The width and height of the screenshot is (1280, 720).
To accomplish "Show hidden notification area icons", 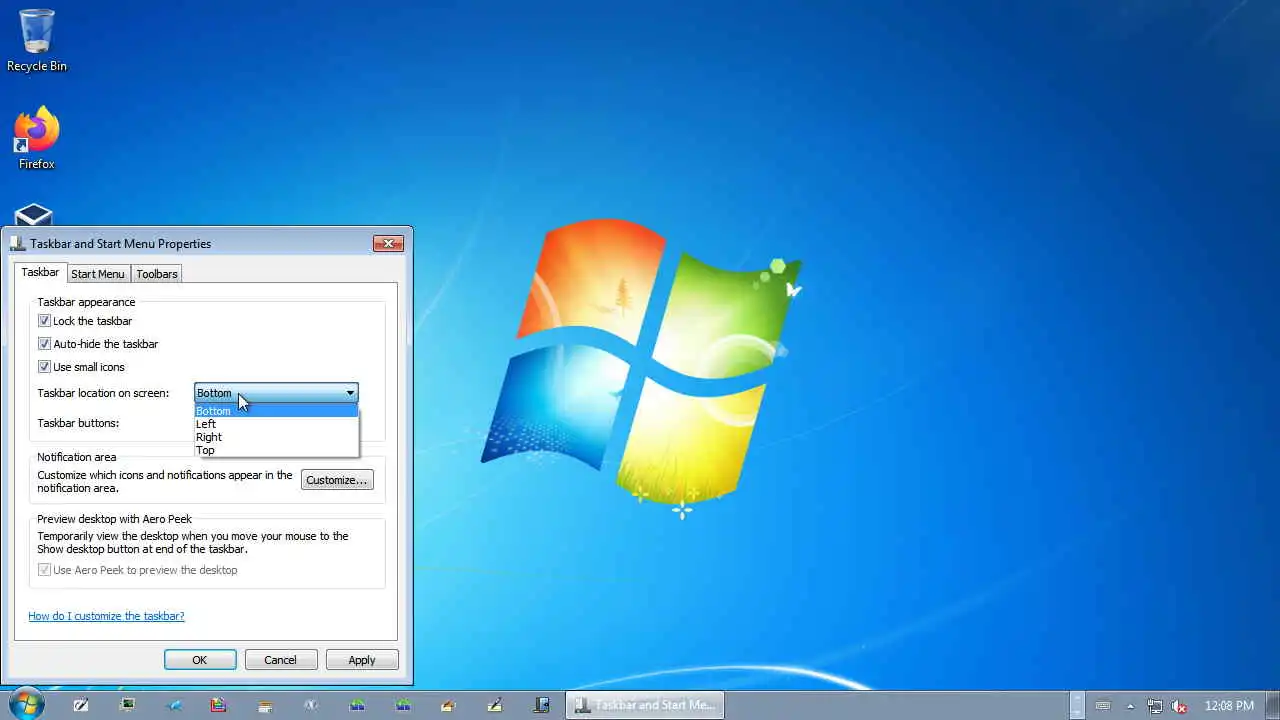I will pos(1131,705).
